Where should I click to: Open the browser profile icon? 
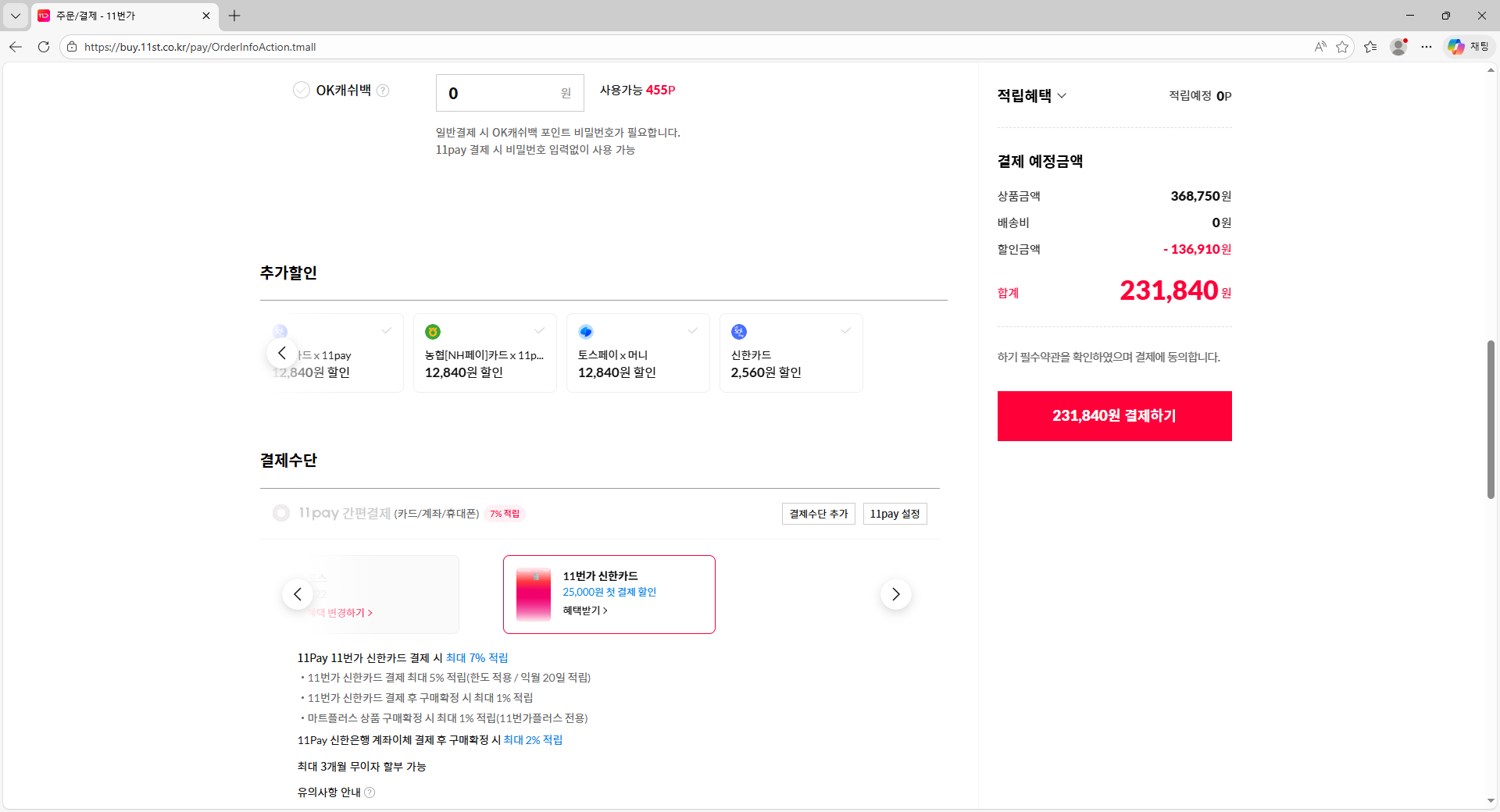click(x=1398, y=47)
